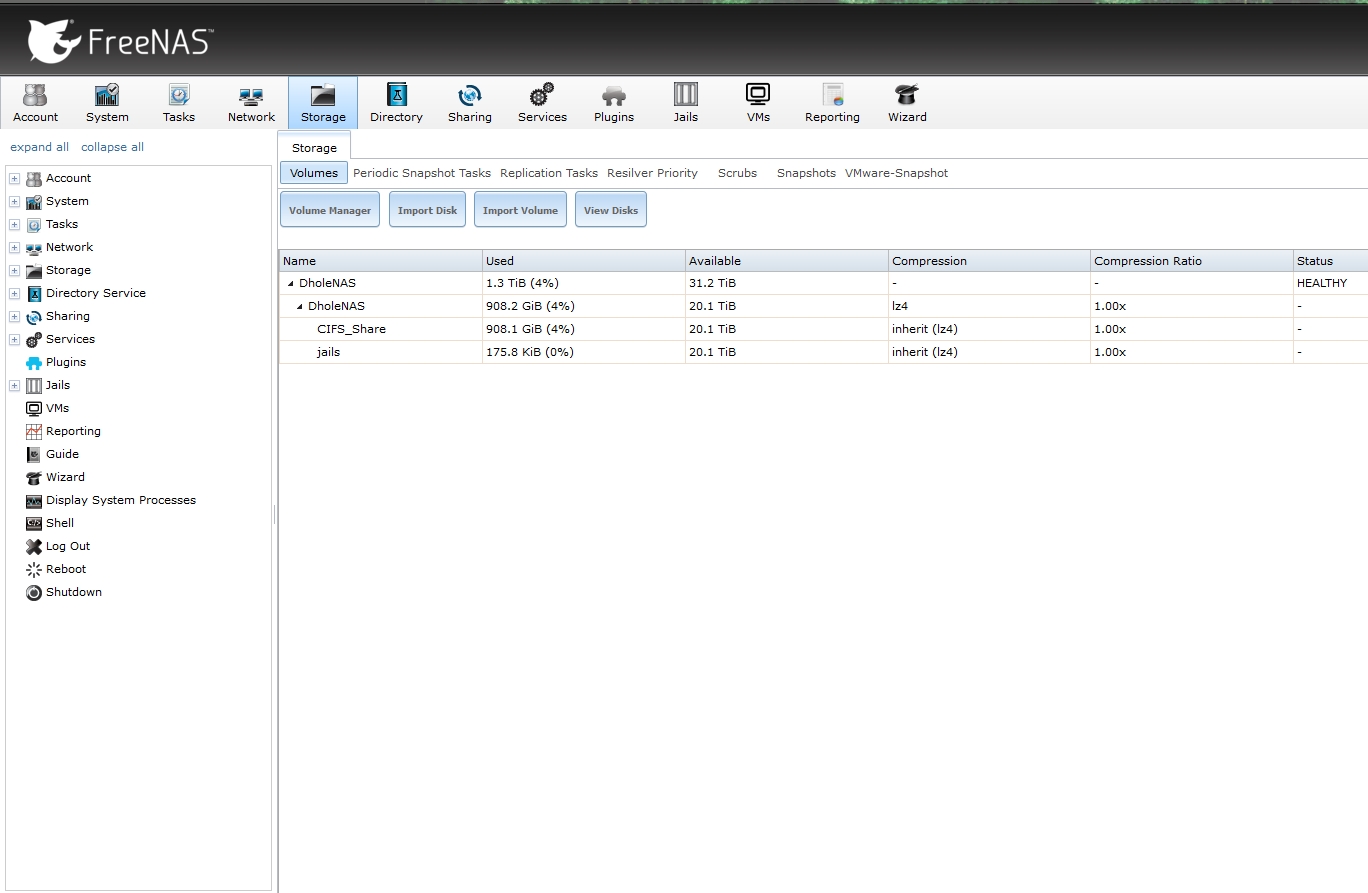The image size is (1368, 893).
Task: Click Shutdown in the sidebar
Action: click(74, 592)
